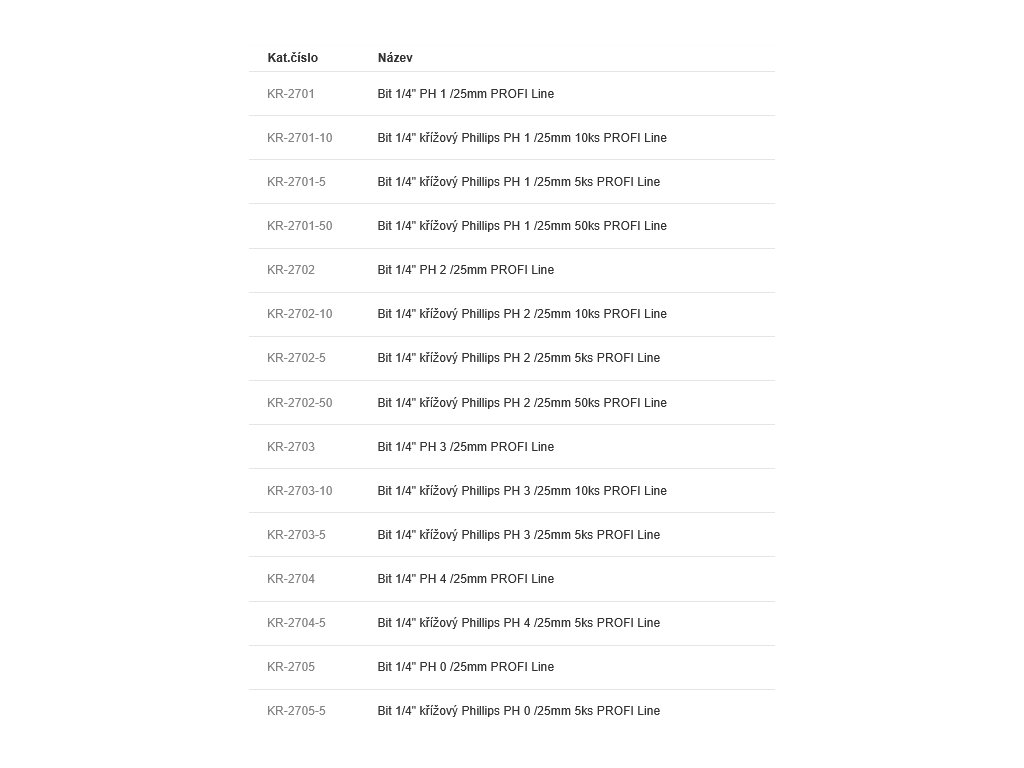Open catalog number KR-2703-10
This screenshot has height=768, width=1024.
click(300, 491)
